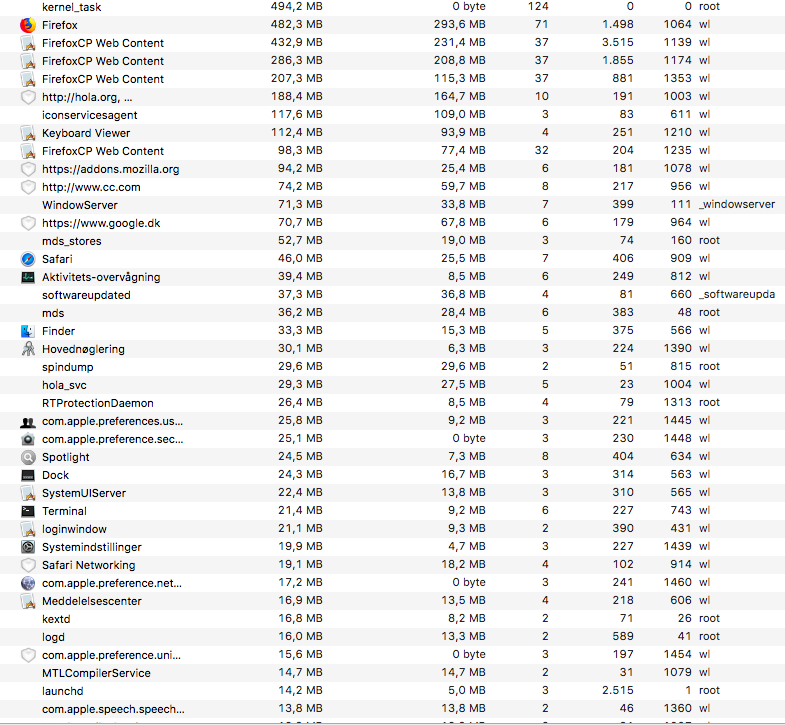
Task: Click the 46,0 MB memory of Safari
Action: 300,259
